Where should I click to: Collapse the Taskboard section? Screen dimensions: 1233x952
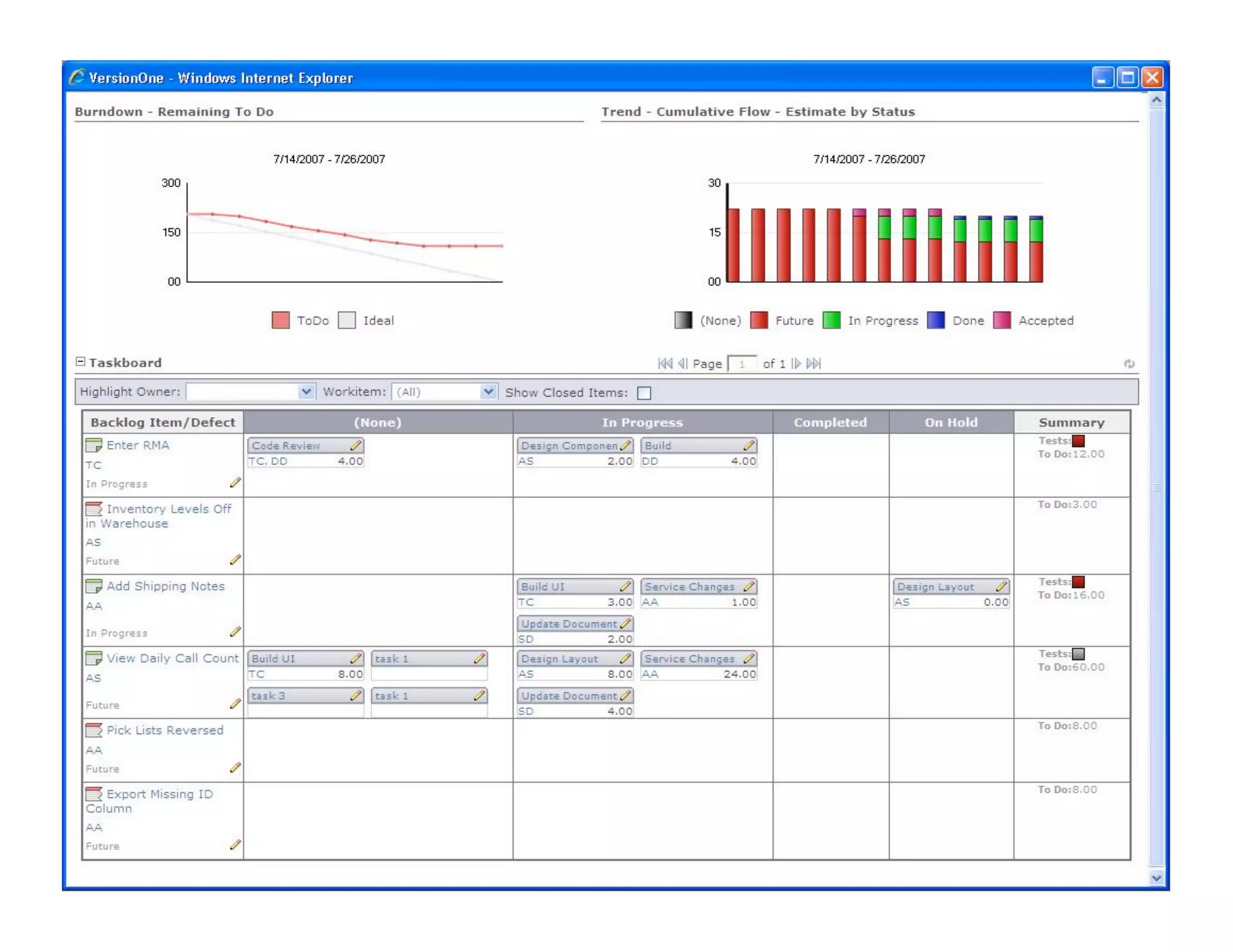pos(81,362)
